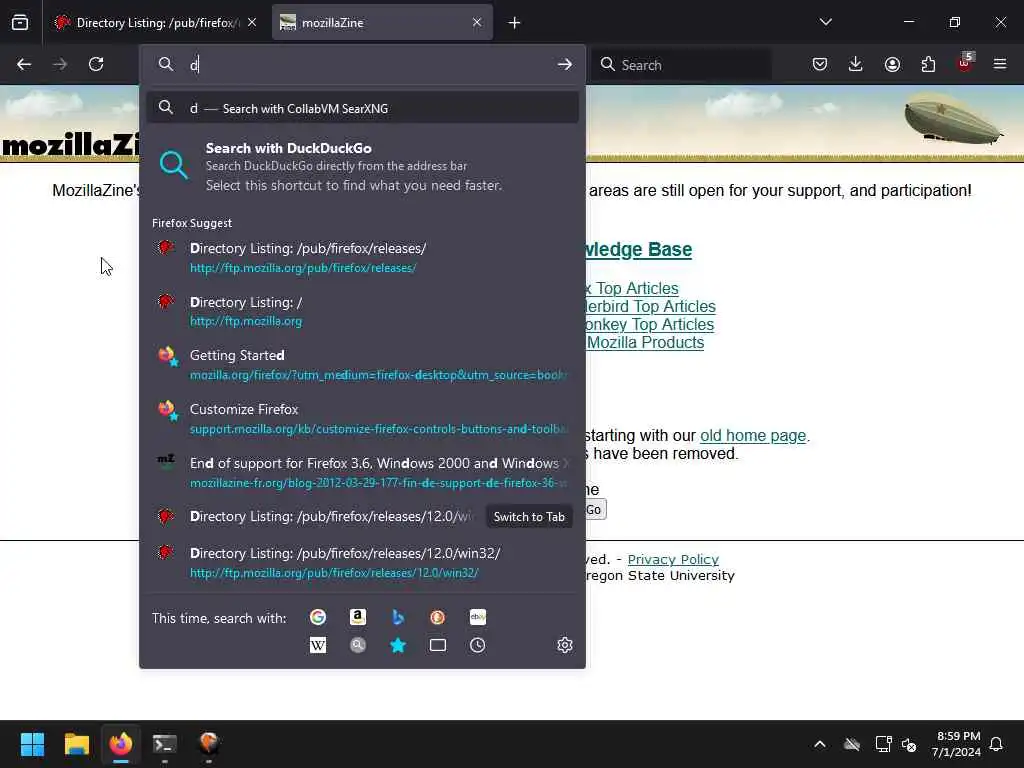Image resolution: width=1024 pixels, height=768 pixels.
Task: Open search settings gear in dropdown
Action: click(x=565, y=645)
